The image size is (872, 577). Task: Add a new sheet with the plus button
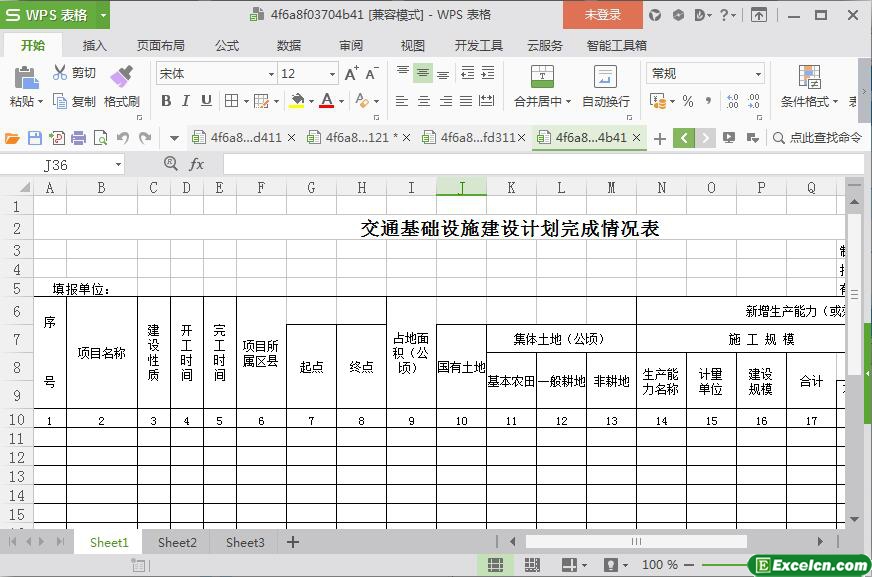pos(293,542)
